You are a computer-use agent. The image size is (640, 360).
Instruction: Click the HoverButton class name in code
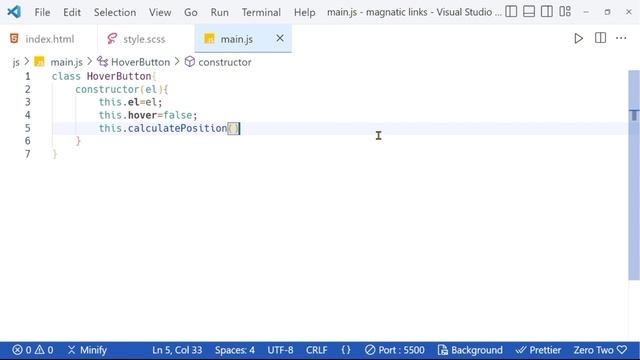[x=119, y=76]
